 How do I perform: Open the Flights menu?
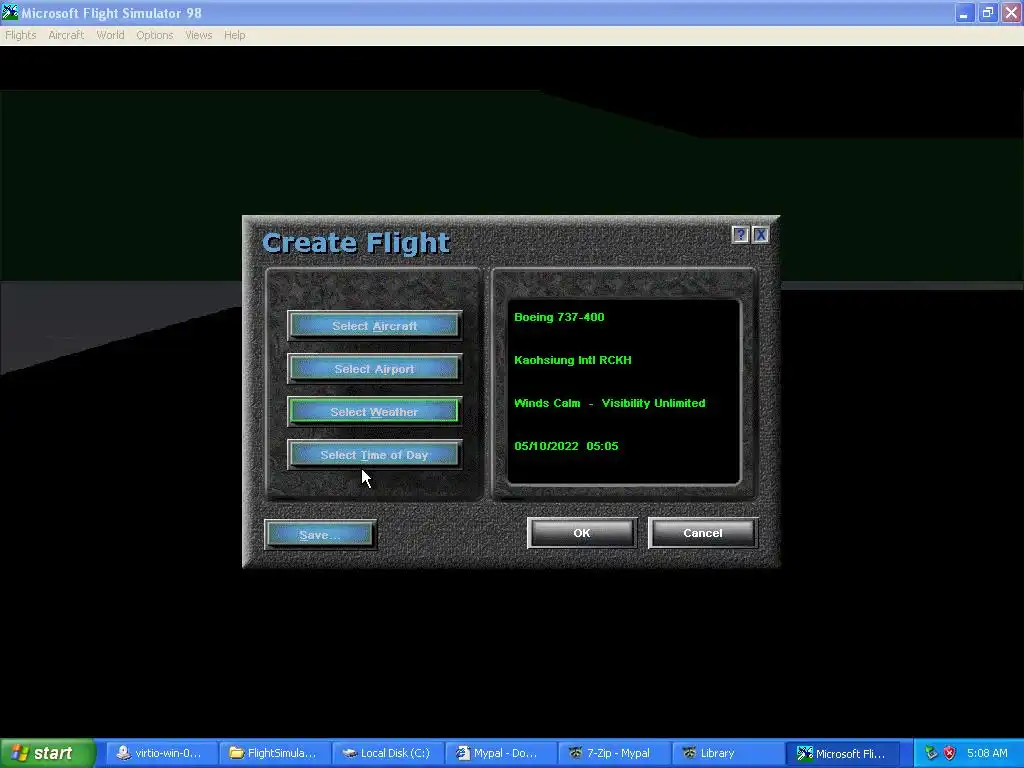[x=21, y=35]
